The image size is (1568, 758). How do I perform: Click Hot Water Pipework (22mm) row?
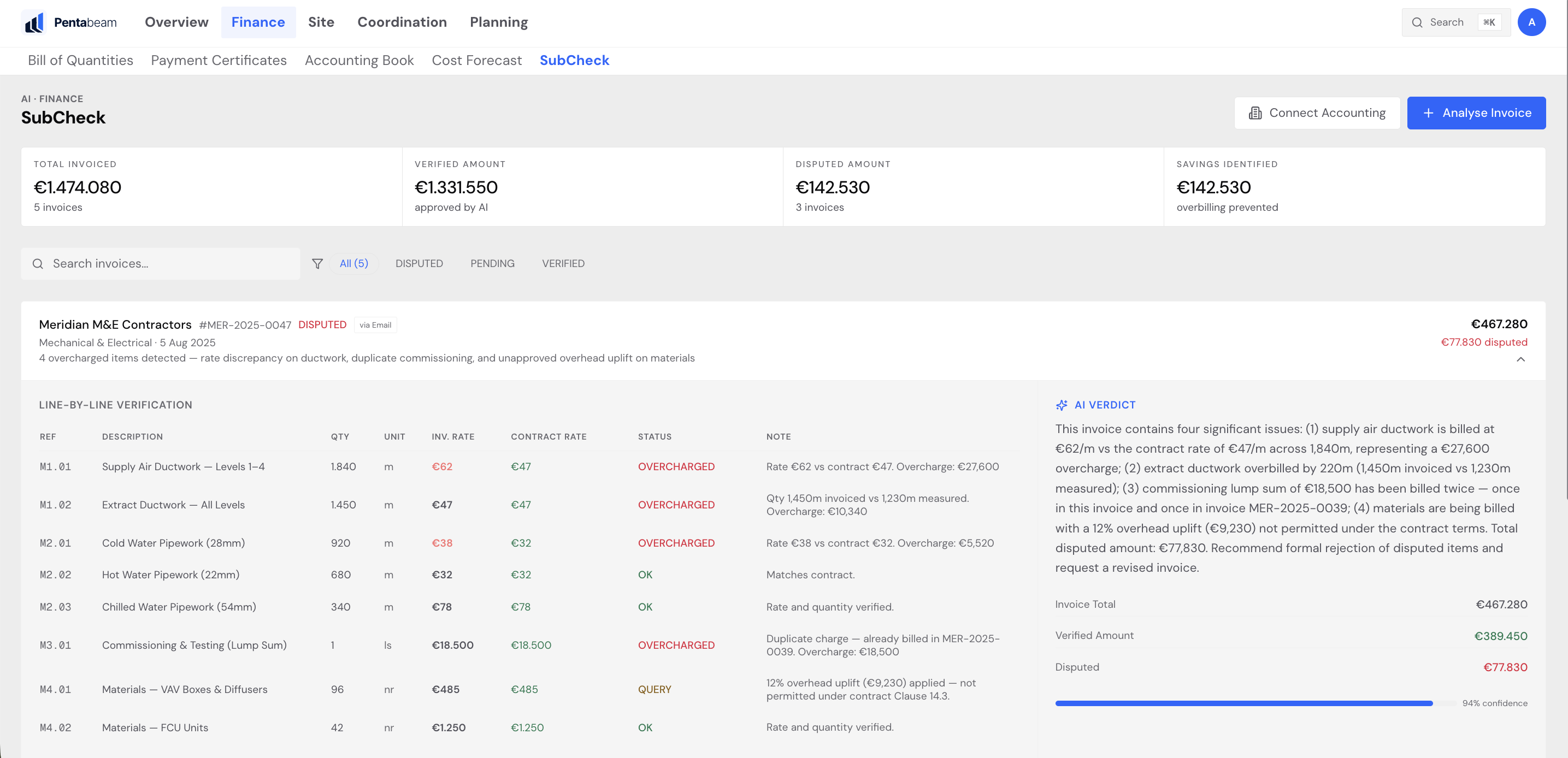pyautogui.click(x=527, y=575)
